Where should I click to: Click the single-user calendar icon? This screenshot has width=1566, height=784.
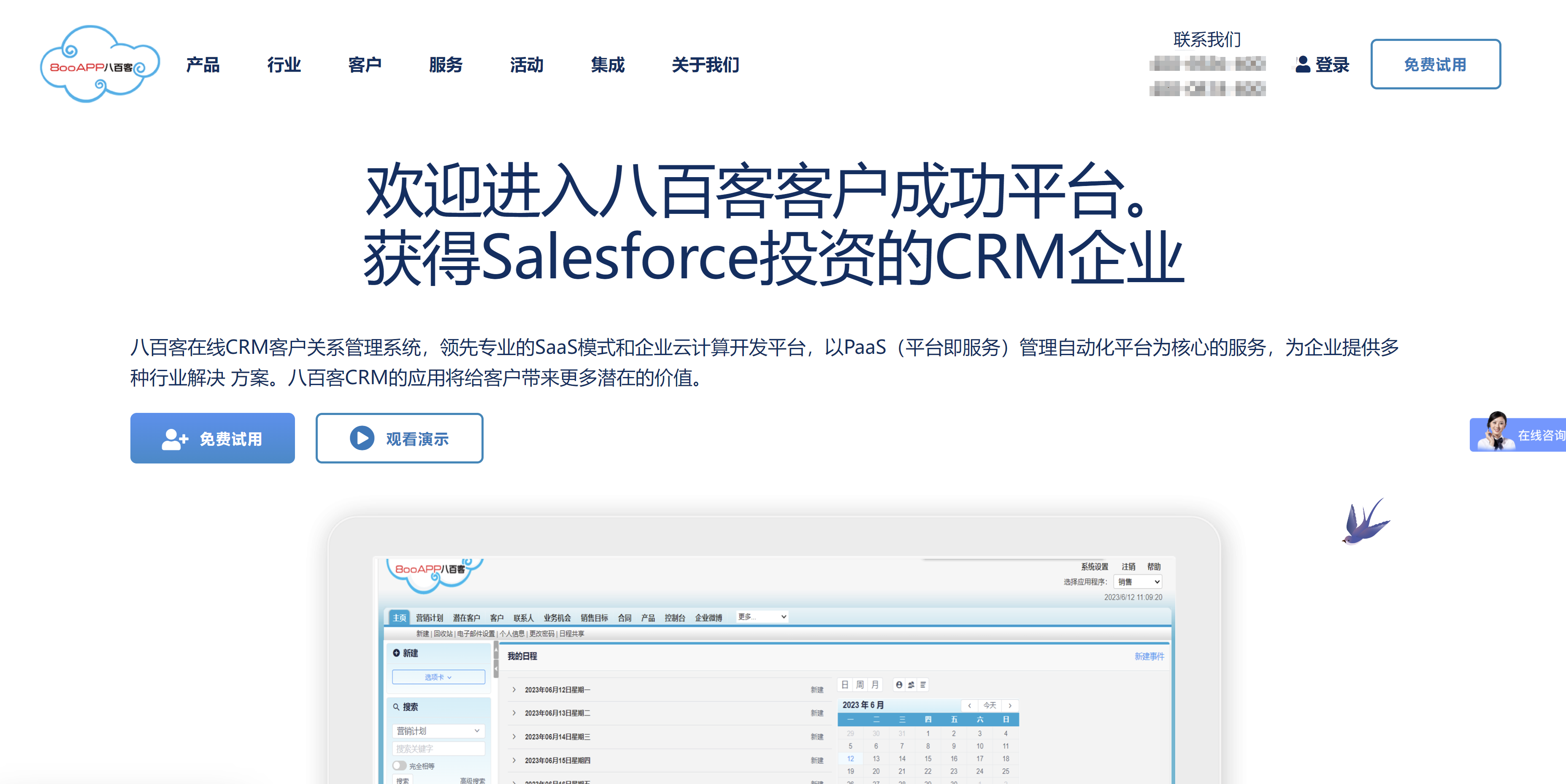[898, 684]
